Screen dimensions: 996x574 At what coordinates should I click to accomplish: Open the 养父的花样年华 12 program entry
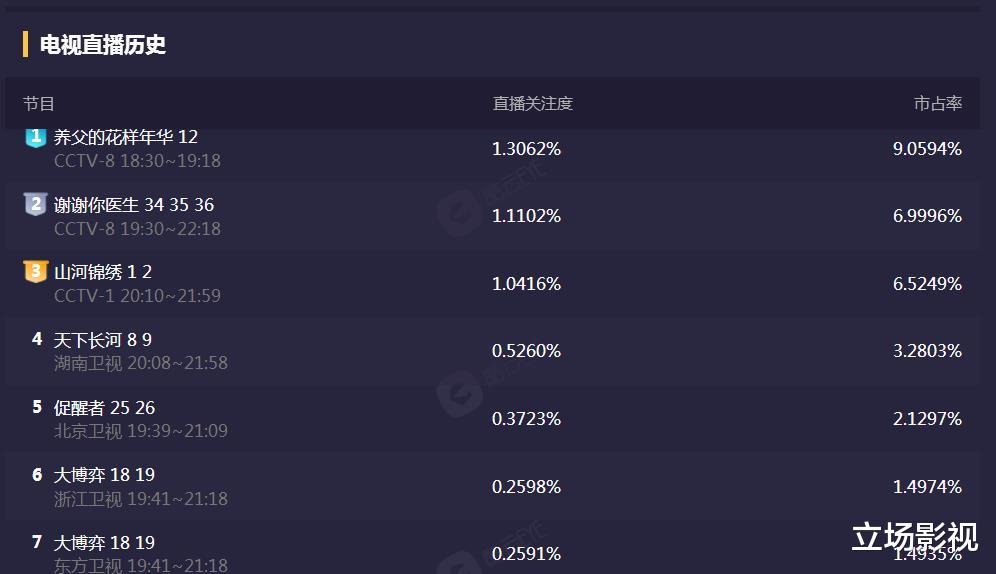pos(126,137)
